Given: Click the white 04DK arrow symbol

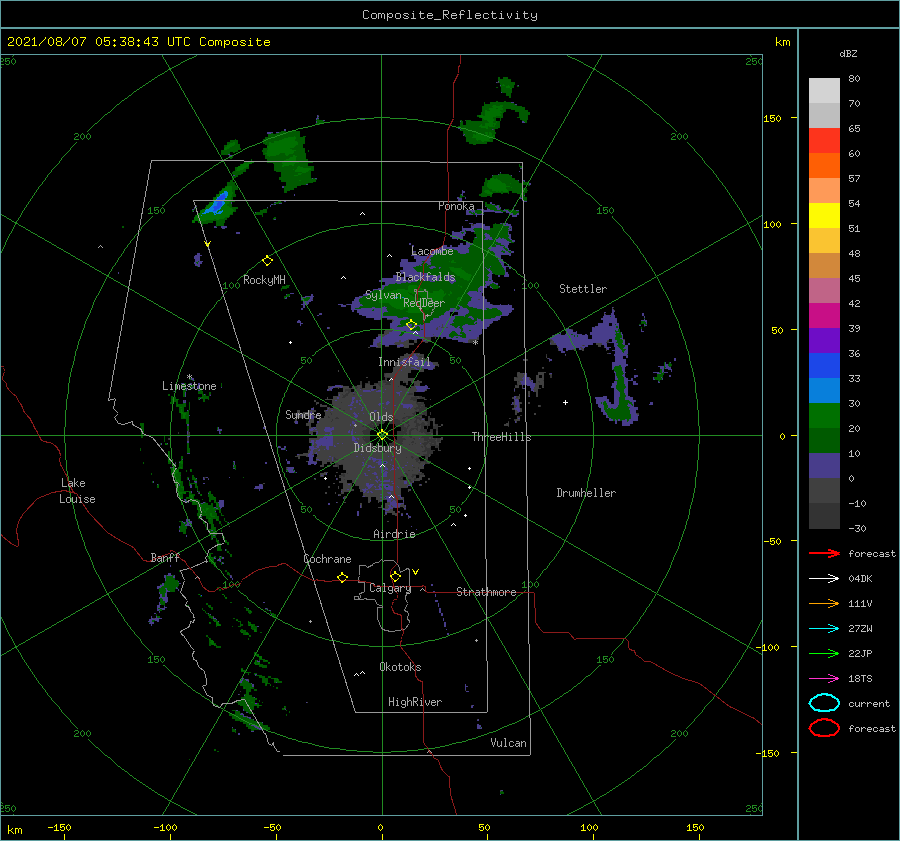Looking at the screenshot, I should [824, 578].
